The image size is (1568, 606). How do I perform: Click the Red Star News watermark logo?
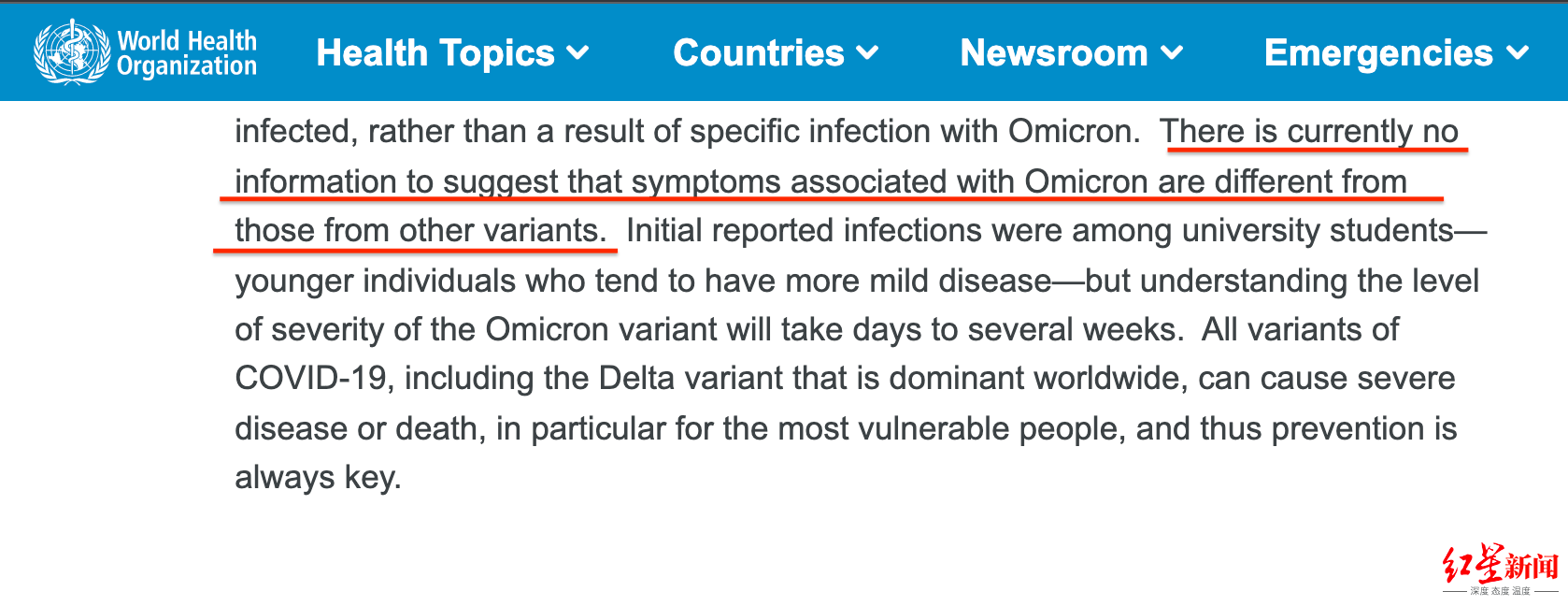click(1500, 566)
